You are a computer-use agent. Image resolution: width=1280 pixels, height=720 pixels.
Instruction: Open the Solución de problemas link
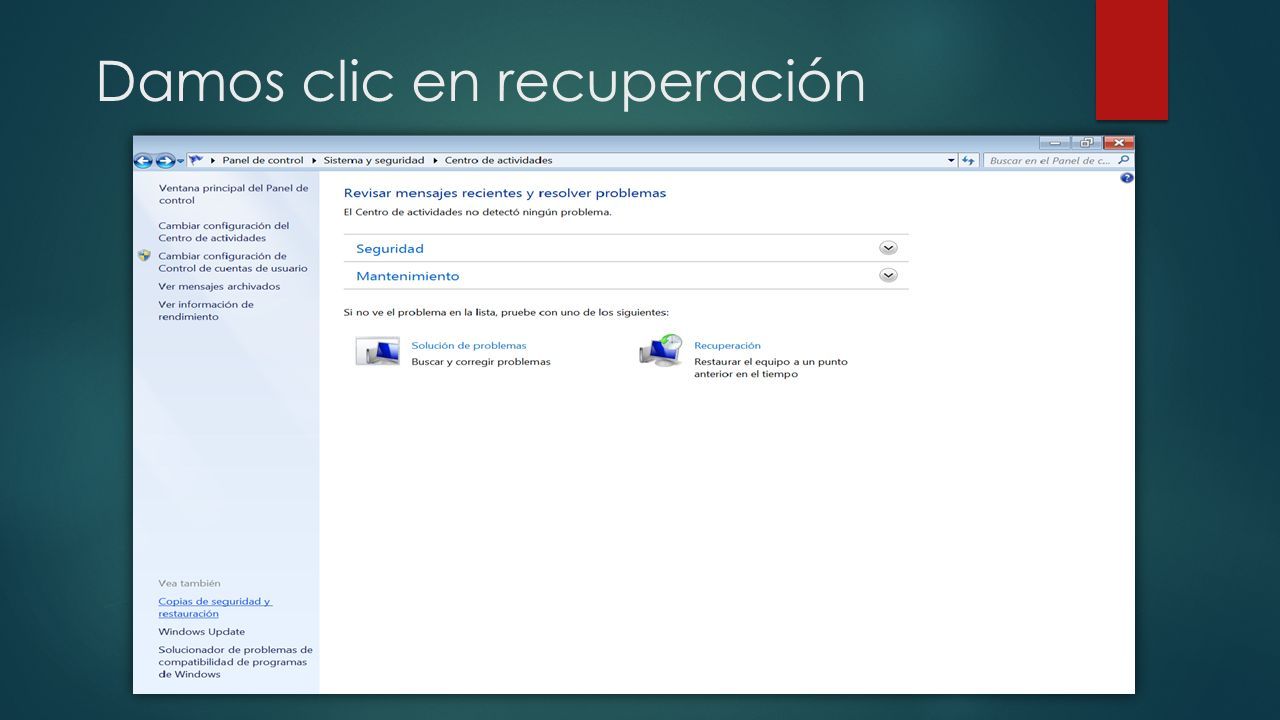click(469, 346)
